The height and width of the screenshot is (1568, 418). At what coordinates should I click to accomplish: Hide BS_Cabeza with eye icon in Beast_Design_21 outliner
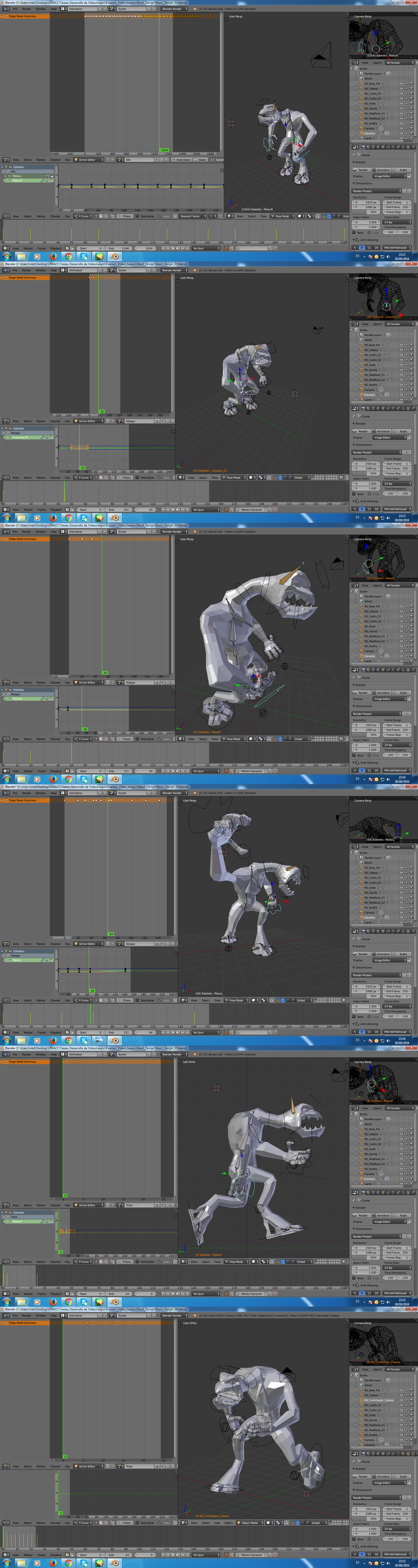(x=401, y=89)
